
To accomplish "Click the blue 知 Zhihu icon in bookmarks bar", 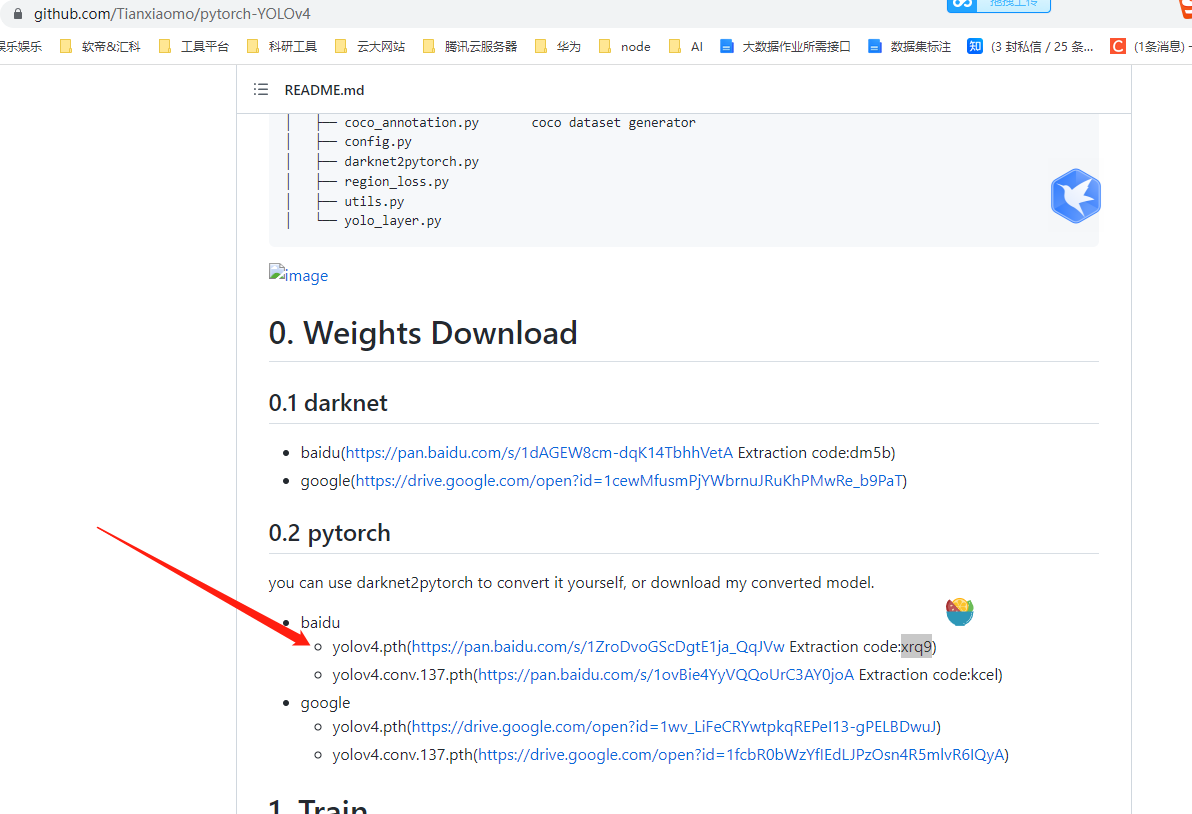I will [x=974, y=45].
